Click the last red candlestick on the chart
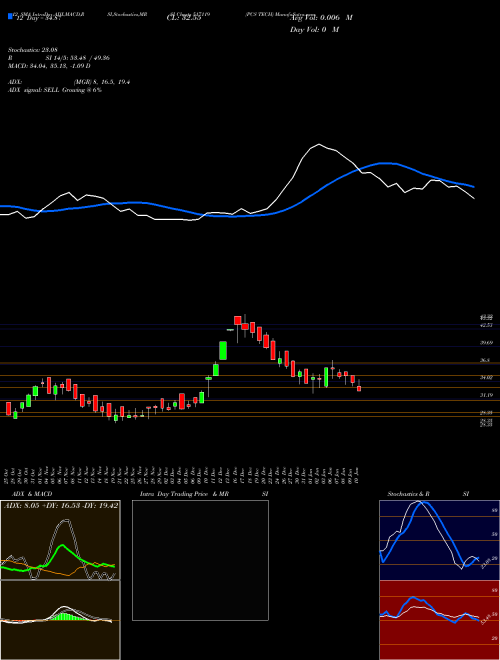The height and width of the screenshot is (660, 500). point(359,389)
